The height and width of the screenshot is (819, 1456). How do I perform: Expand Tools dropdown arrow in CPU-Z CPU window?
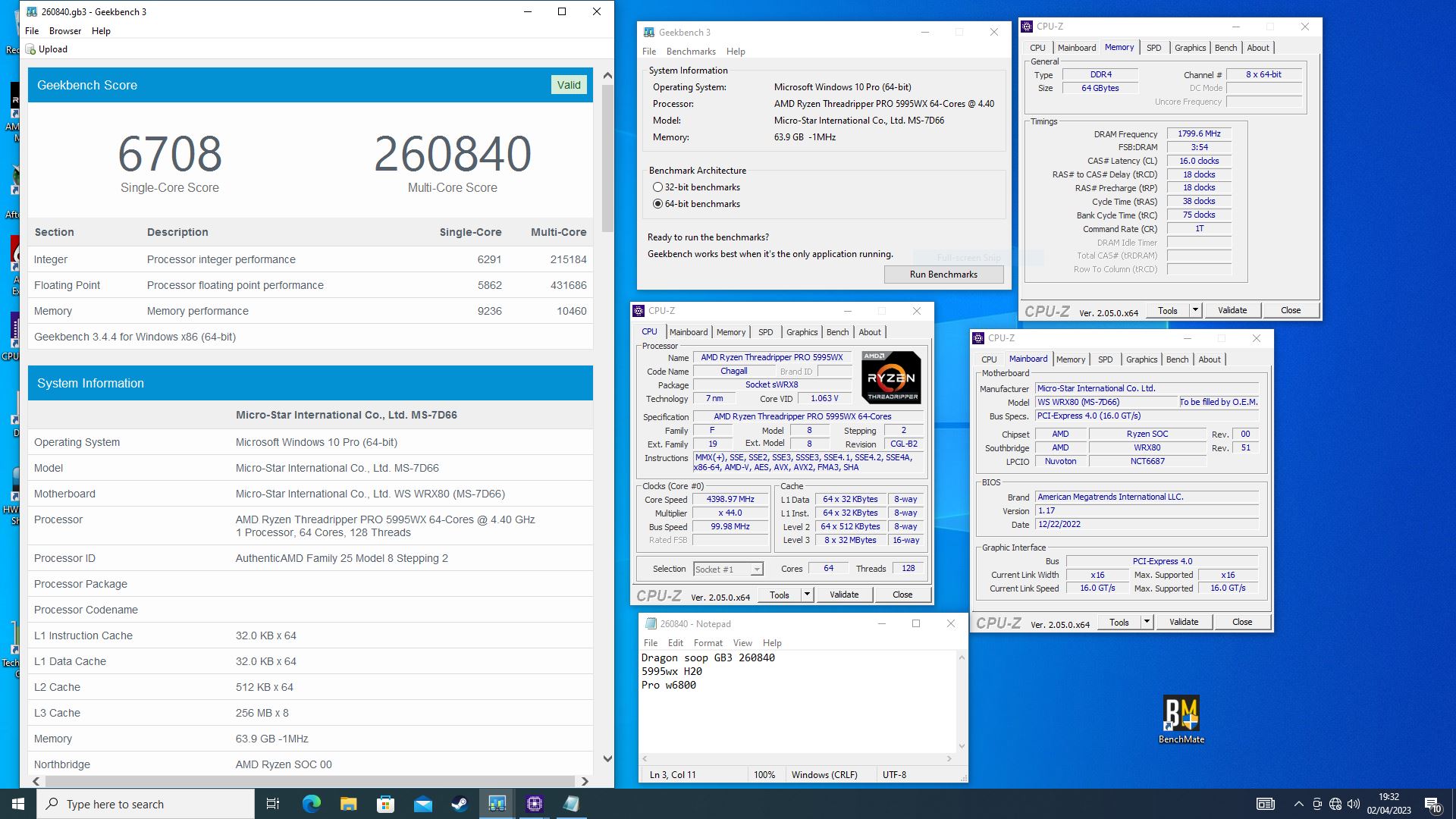pyautogui.click(x=808, y=595)
